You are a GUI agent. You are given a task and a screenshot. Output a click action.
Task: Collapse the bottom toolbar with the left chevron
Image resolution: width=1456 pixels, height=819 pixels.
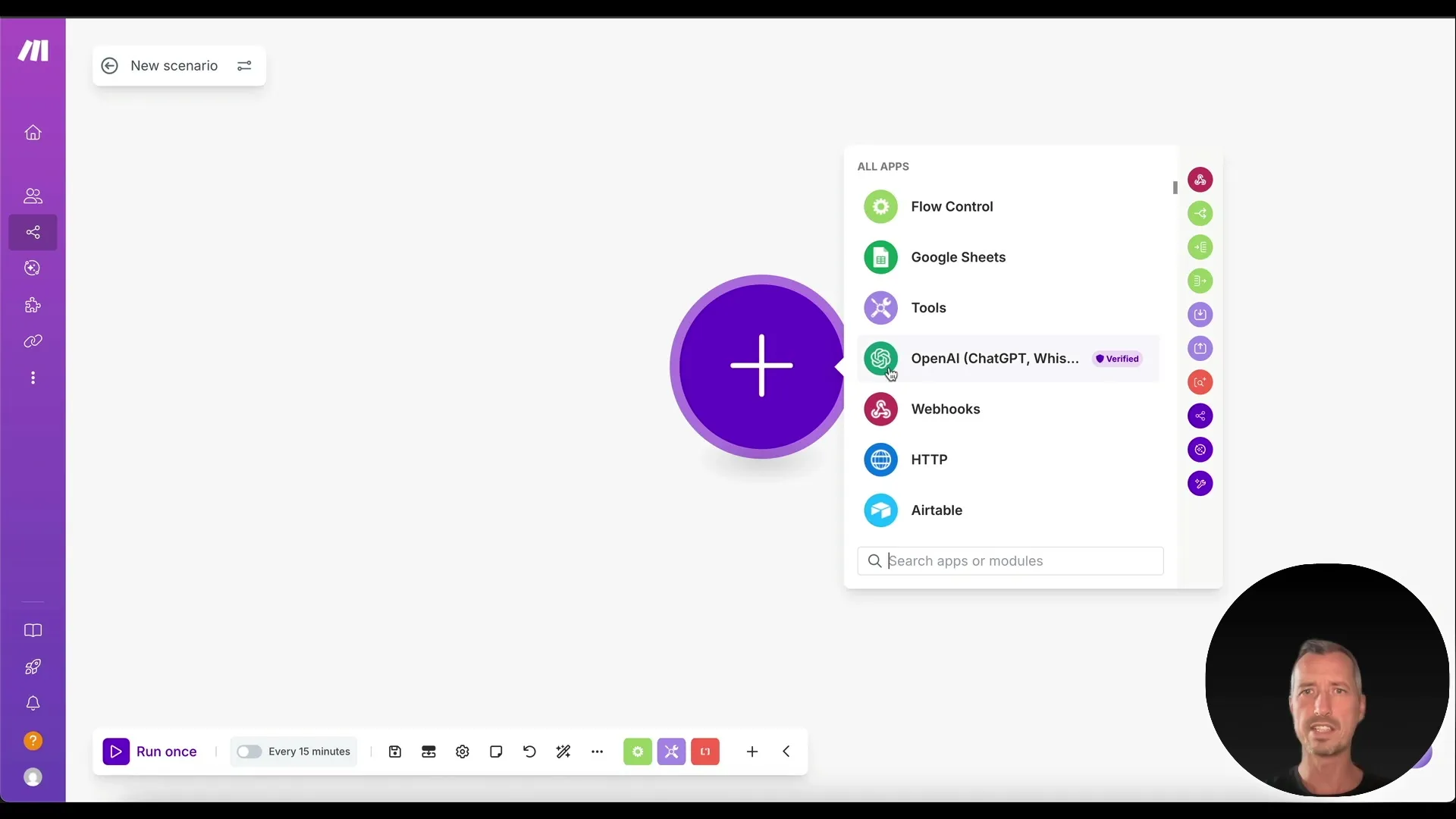786,752
